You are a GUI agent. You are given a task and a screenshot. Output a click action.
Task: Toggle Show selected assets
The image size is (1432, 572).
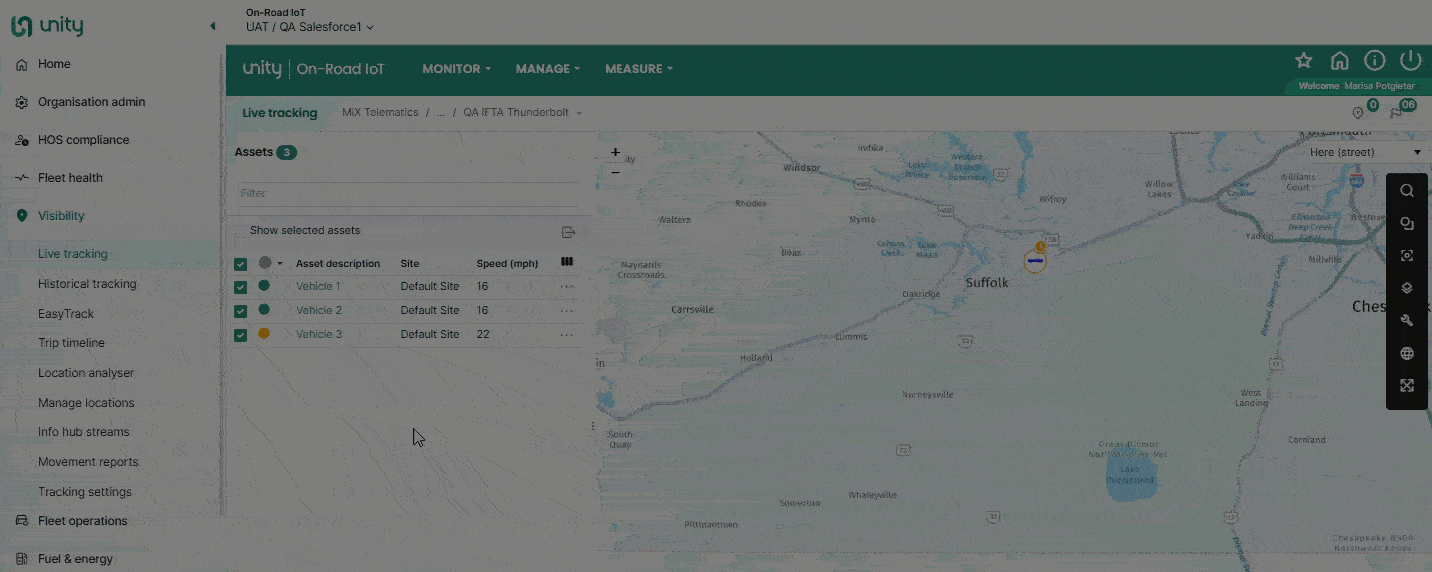(x=305, y=231)
